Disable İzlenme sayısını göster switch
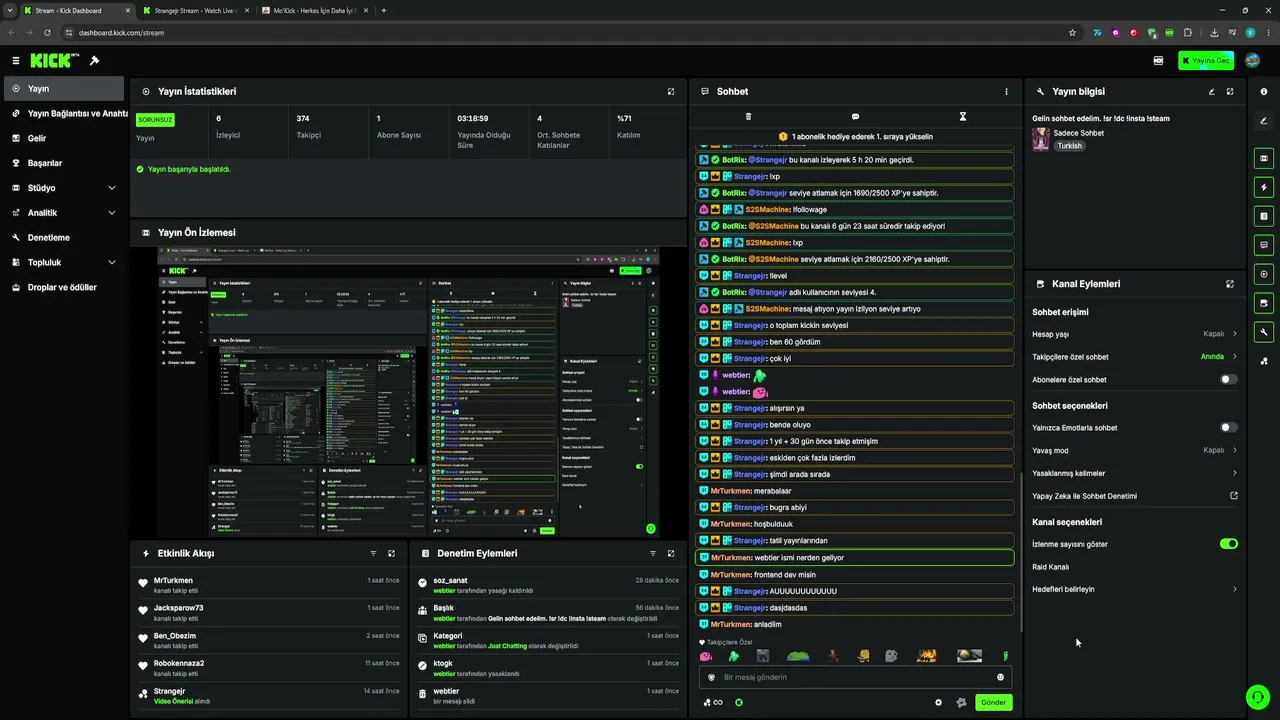 coord(1229,544)
